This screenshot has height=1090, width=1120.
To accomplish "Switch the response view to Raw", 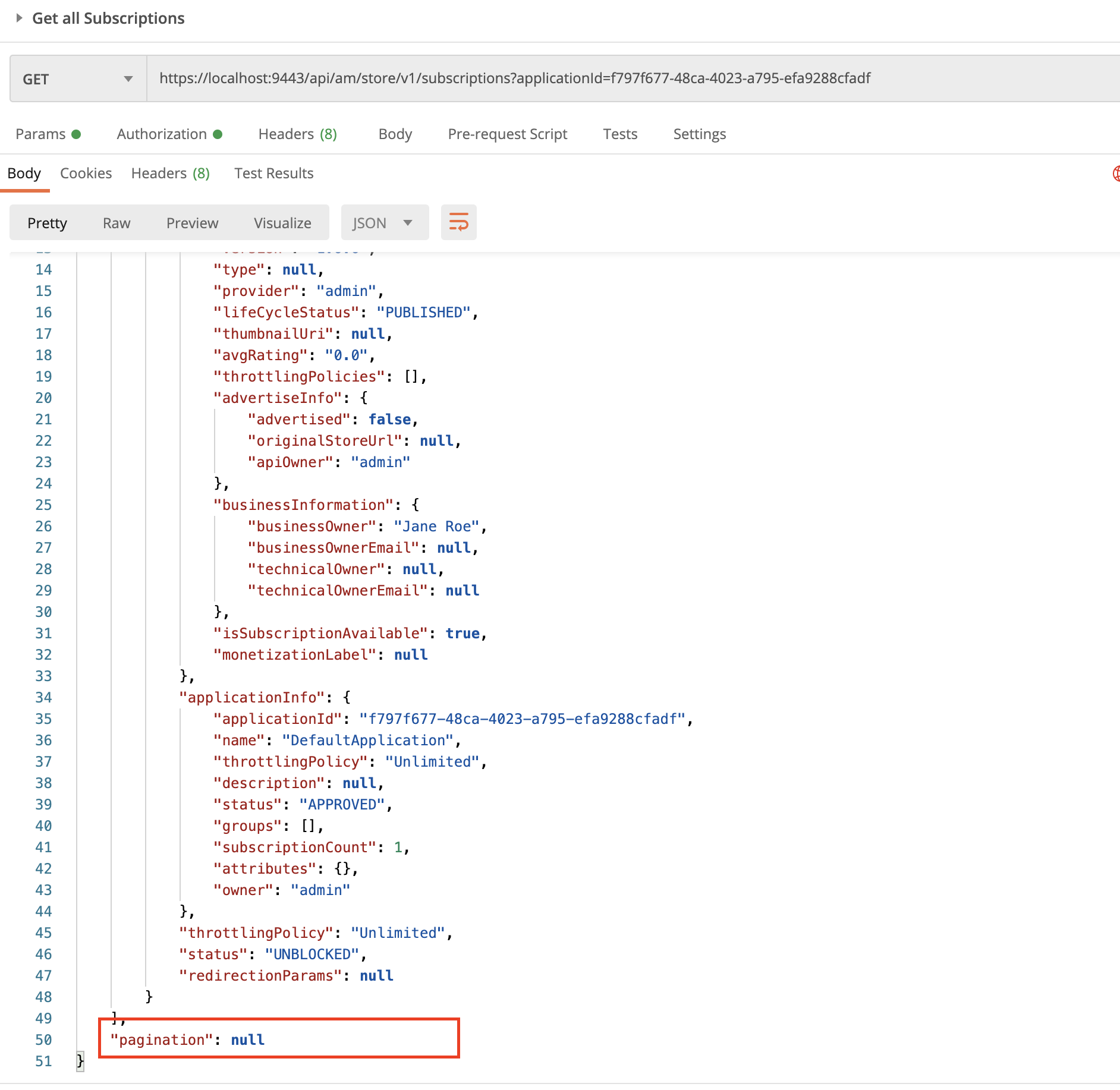I will click(117, 223).
